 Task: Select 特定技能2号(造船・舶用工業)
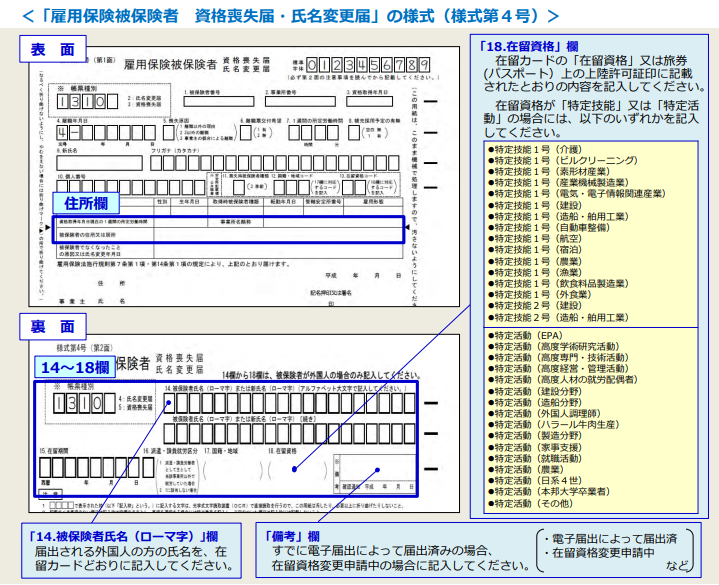[x=558, y=317]
